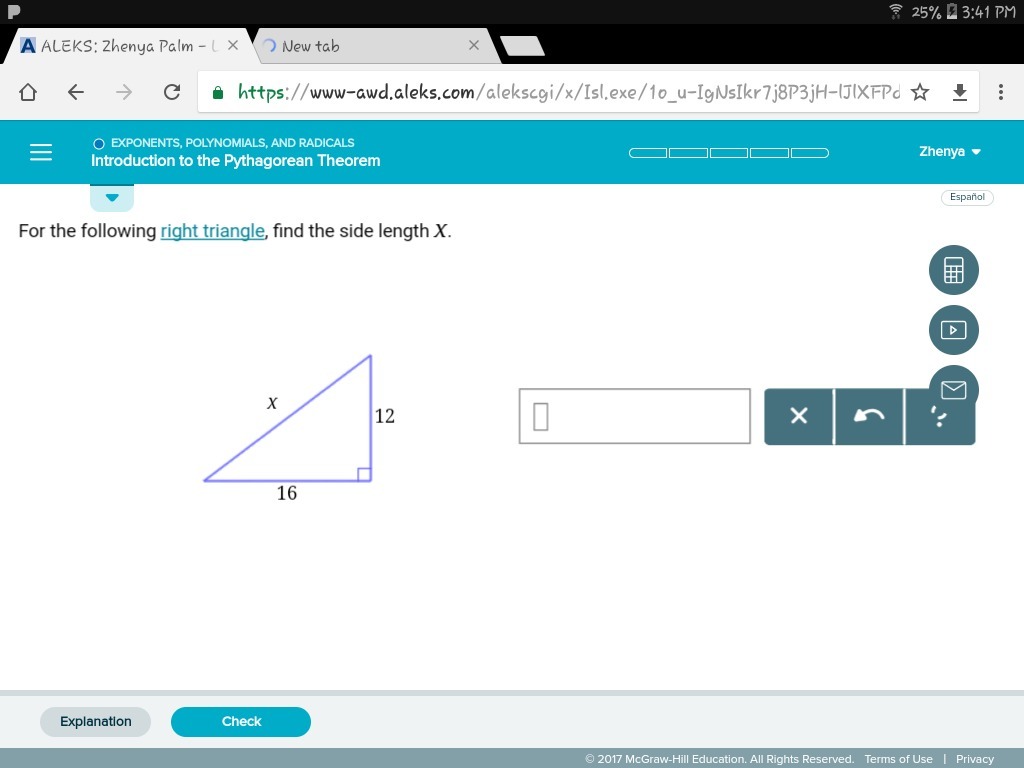
Task: Click the hypotenuse label x
Action: pos(272,403)
